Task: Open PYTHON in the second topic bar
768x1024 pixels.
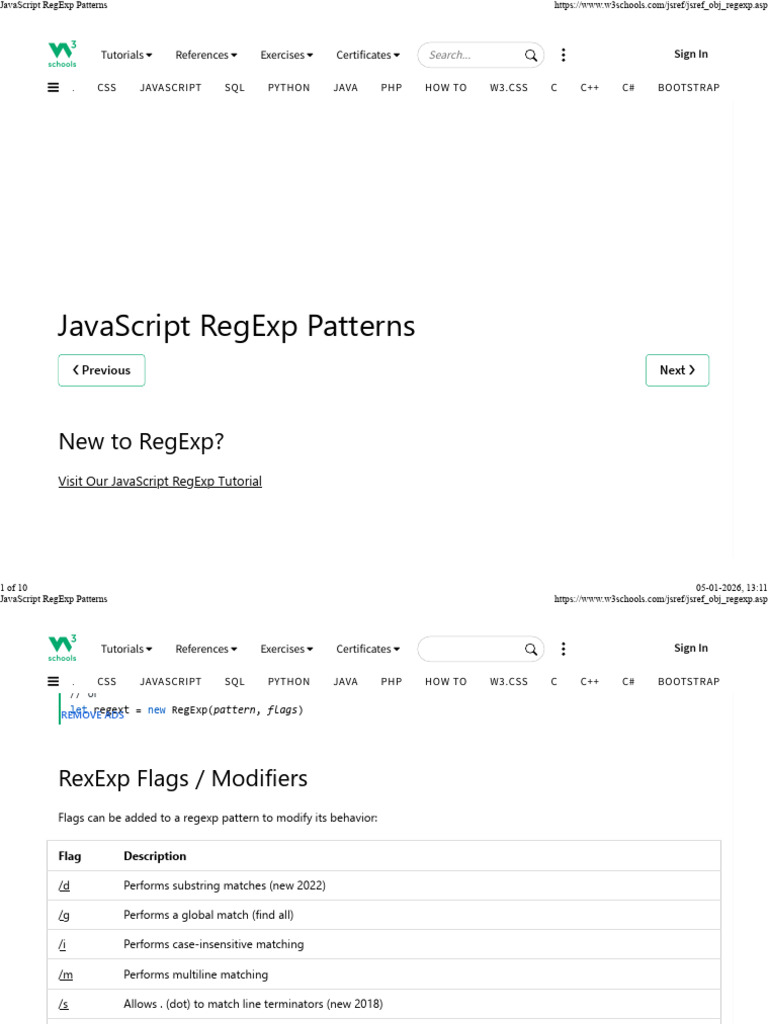Action: pos(289,681)
